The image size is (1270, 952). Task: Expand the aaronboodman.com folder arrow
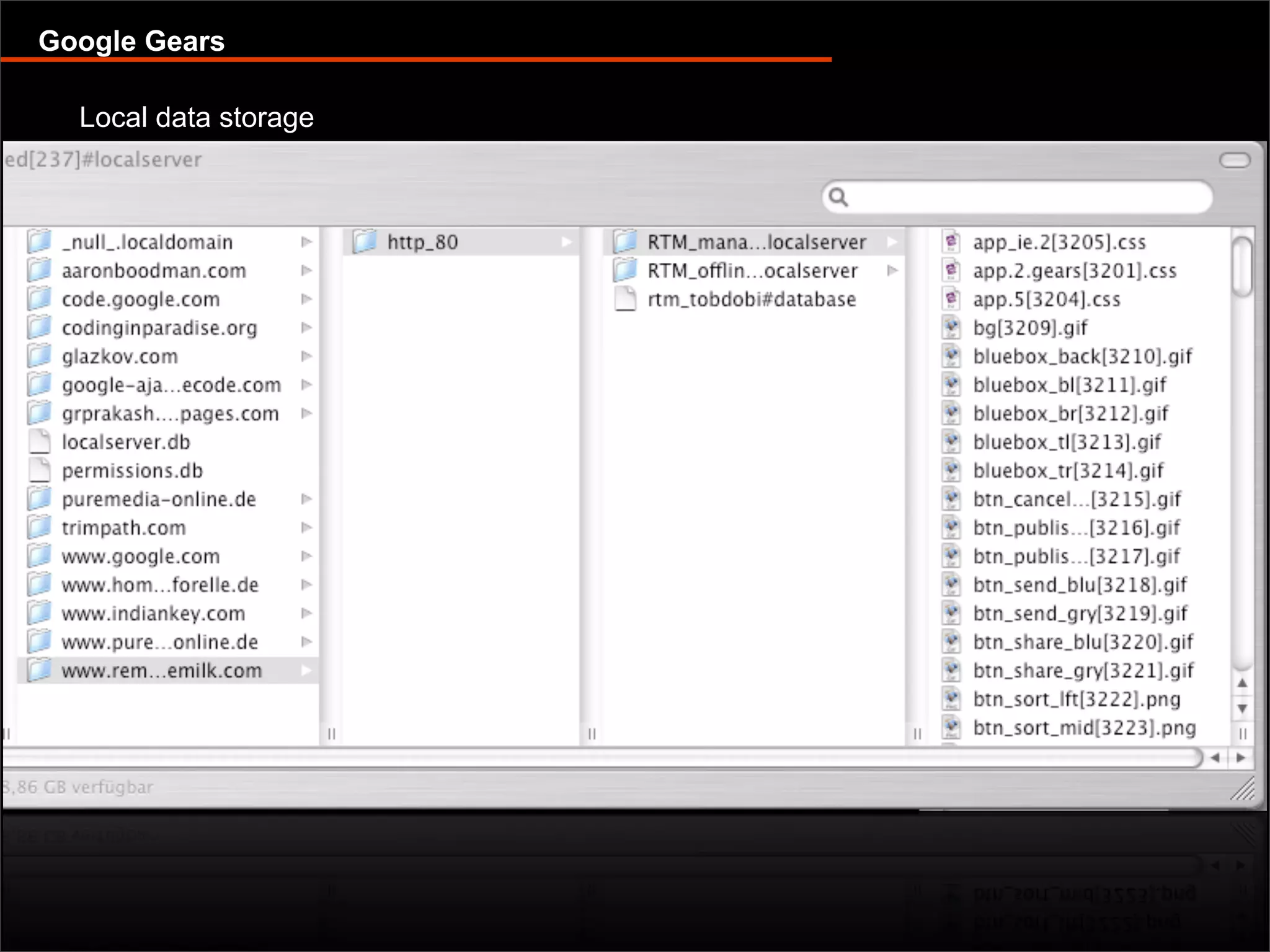306,270
